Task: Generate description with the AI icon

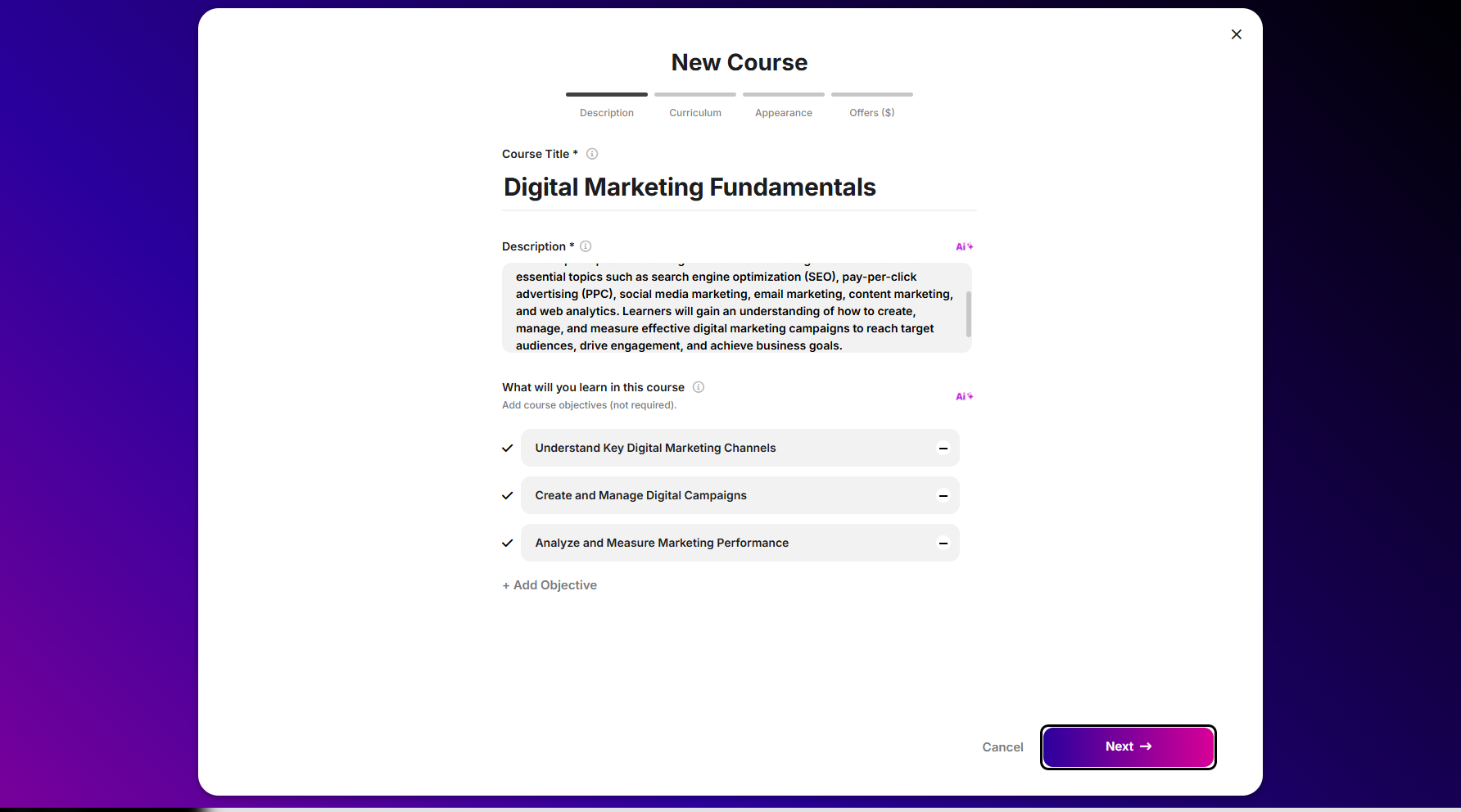Action: pos(964,246)
